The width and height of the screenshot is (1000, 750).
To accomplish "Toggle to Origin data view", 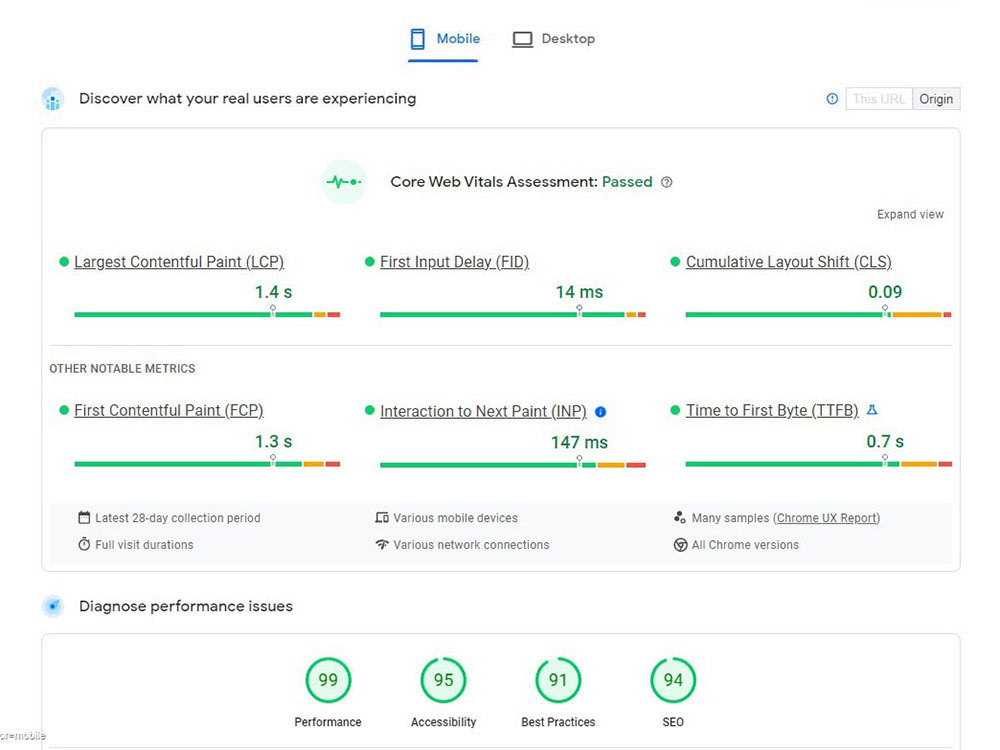I will click(x=936, y=99).
